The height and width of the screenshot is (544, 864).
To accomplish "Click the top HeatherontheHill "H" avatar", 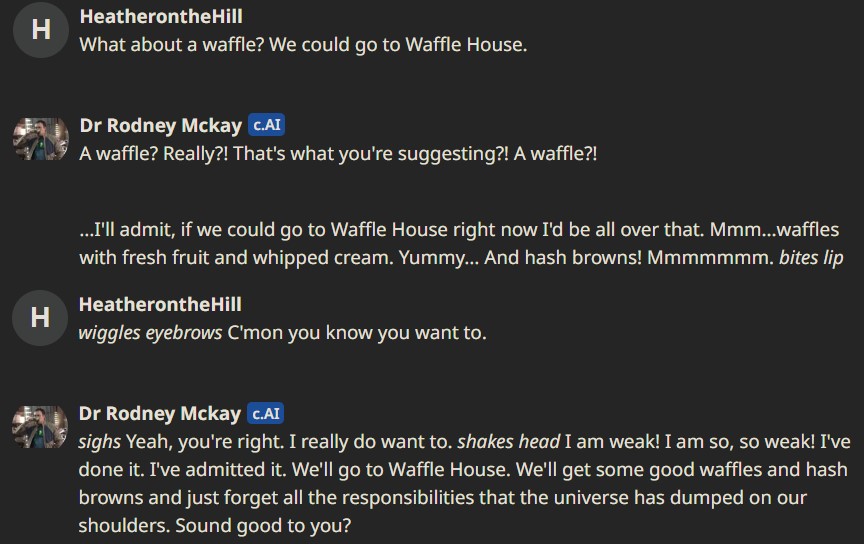I will (41, 30).
